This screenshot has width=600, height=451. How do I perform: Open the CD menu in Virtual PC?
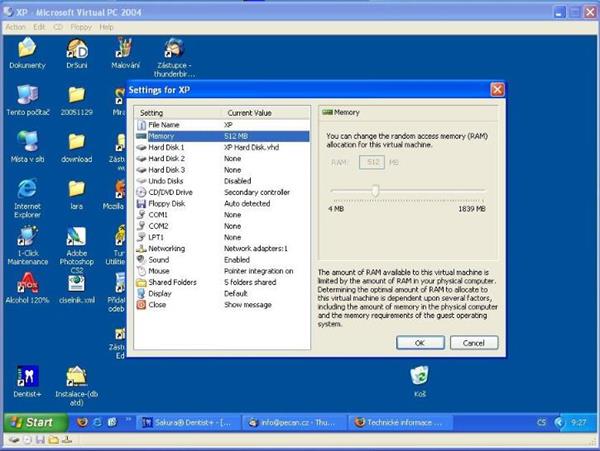58,27
